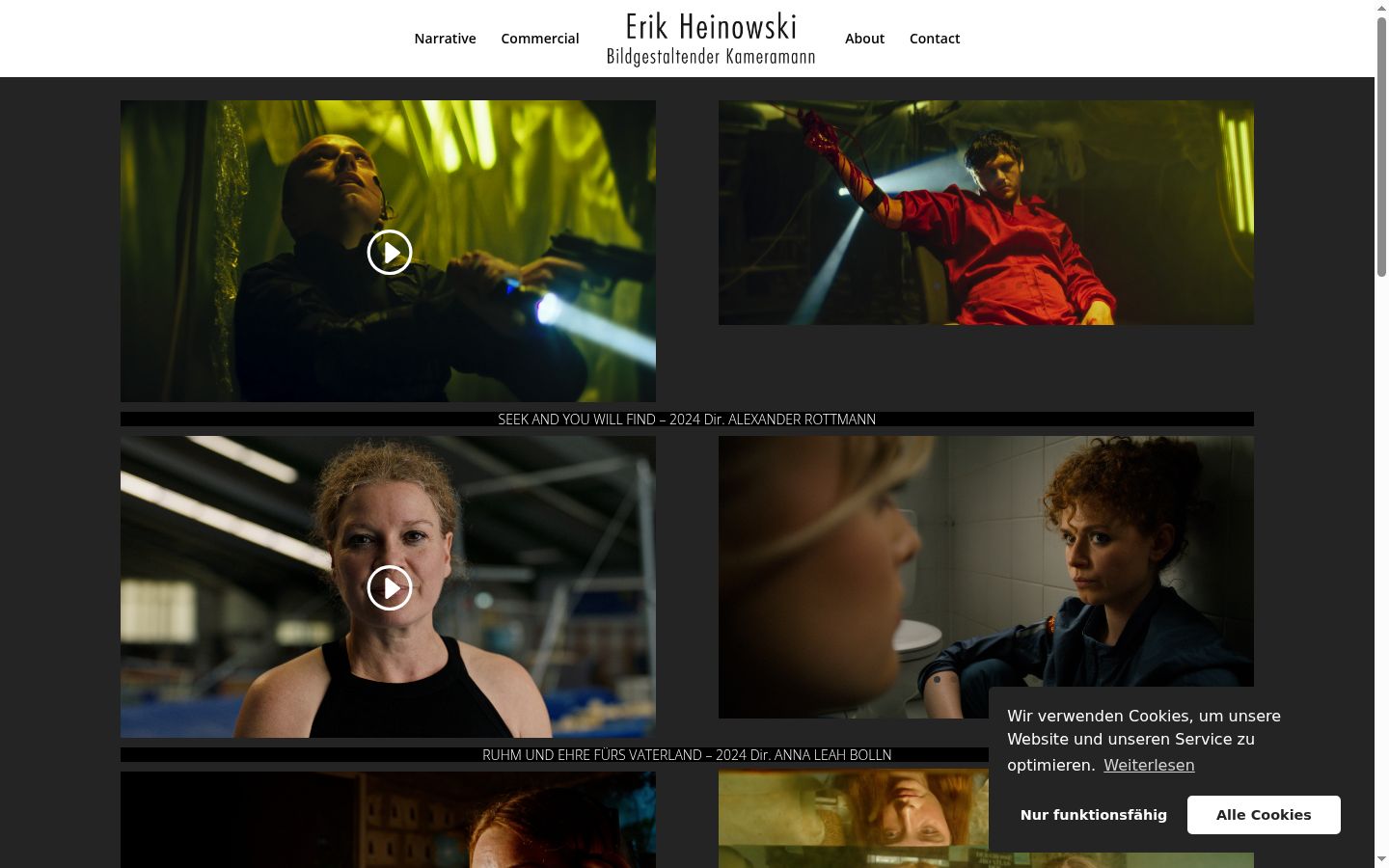Open the Commercial menu item

coord(540,39)
